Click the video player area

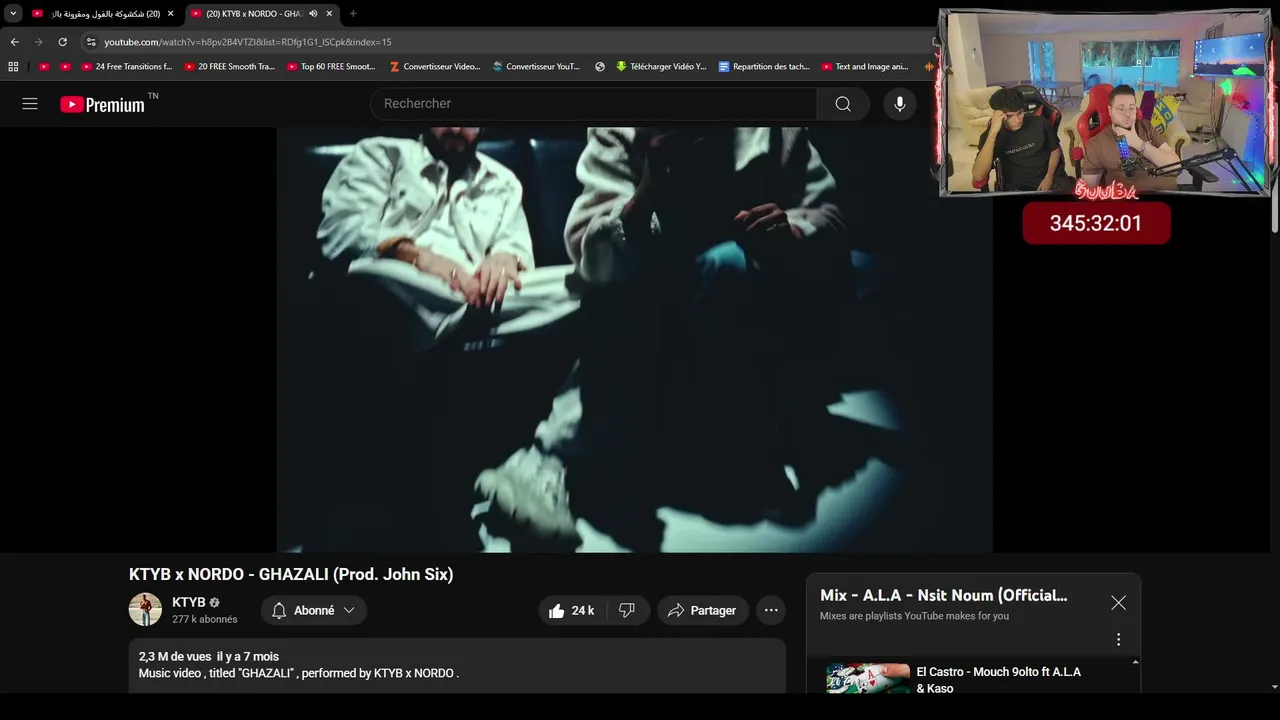tap(634, 340)
